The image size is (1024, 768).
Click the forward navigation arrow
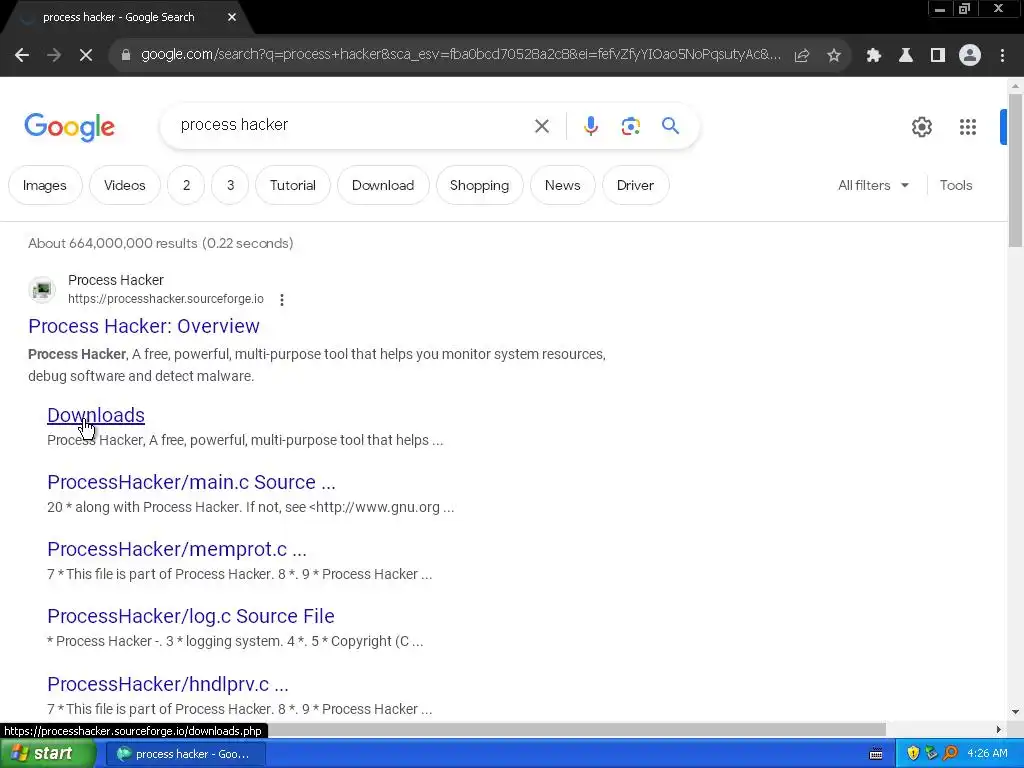coord(54,56)
